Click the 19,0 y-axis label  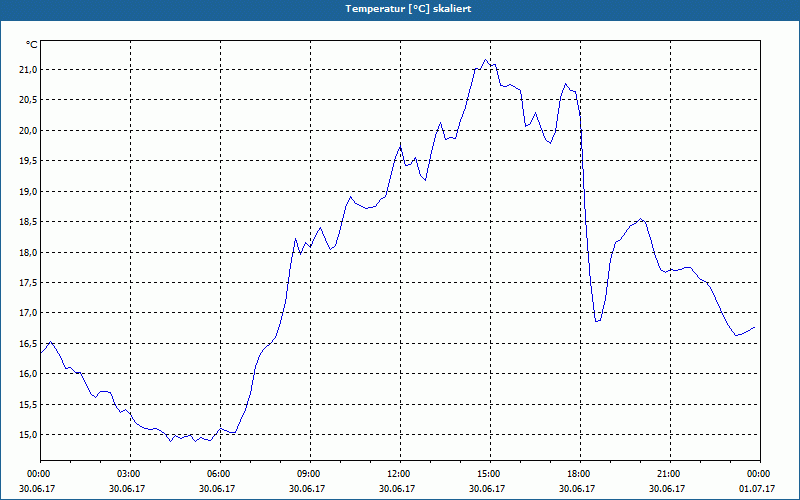[28, 192]
